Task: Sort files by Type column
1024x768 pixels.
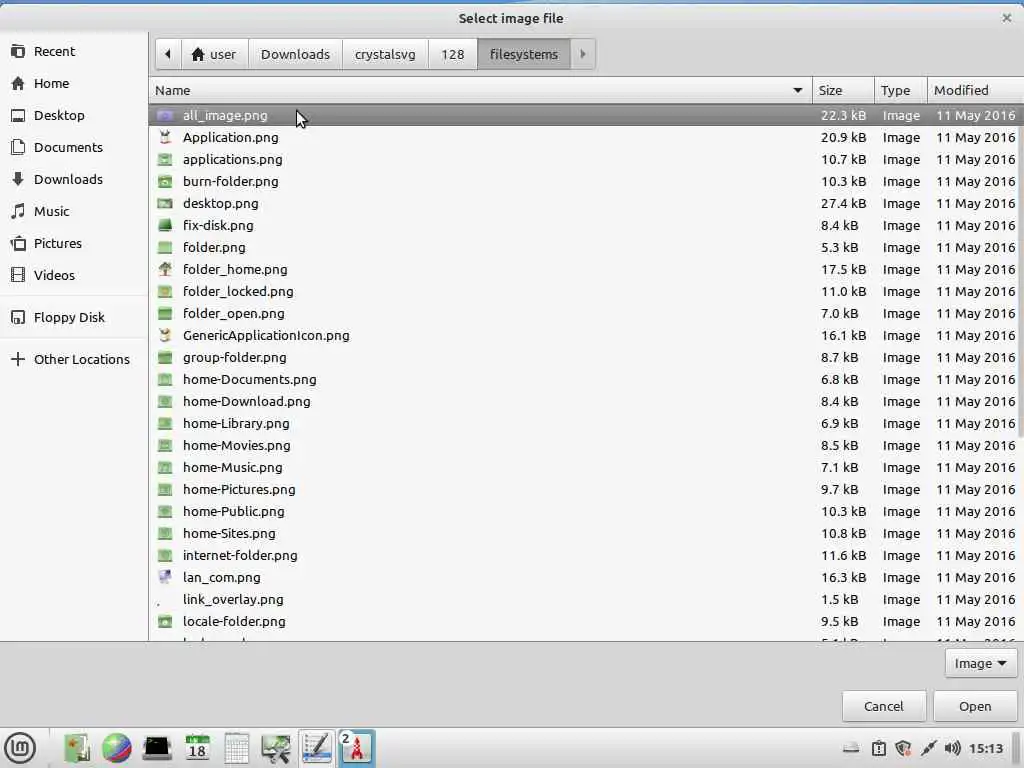Action: pyautogui.click(x=901, y=90)
